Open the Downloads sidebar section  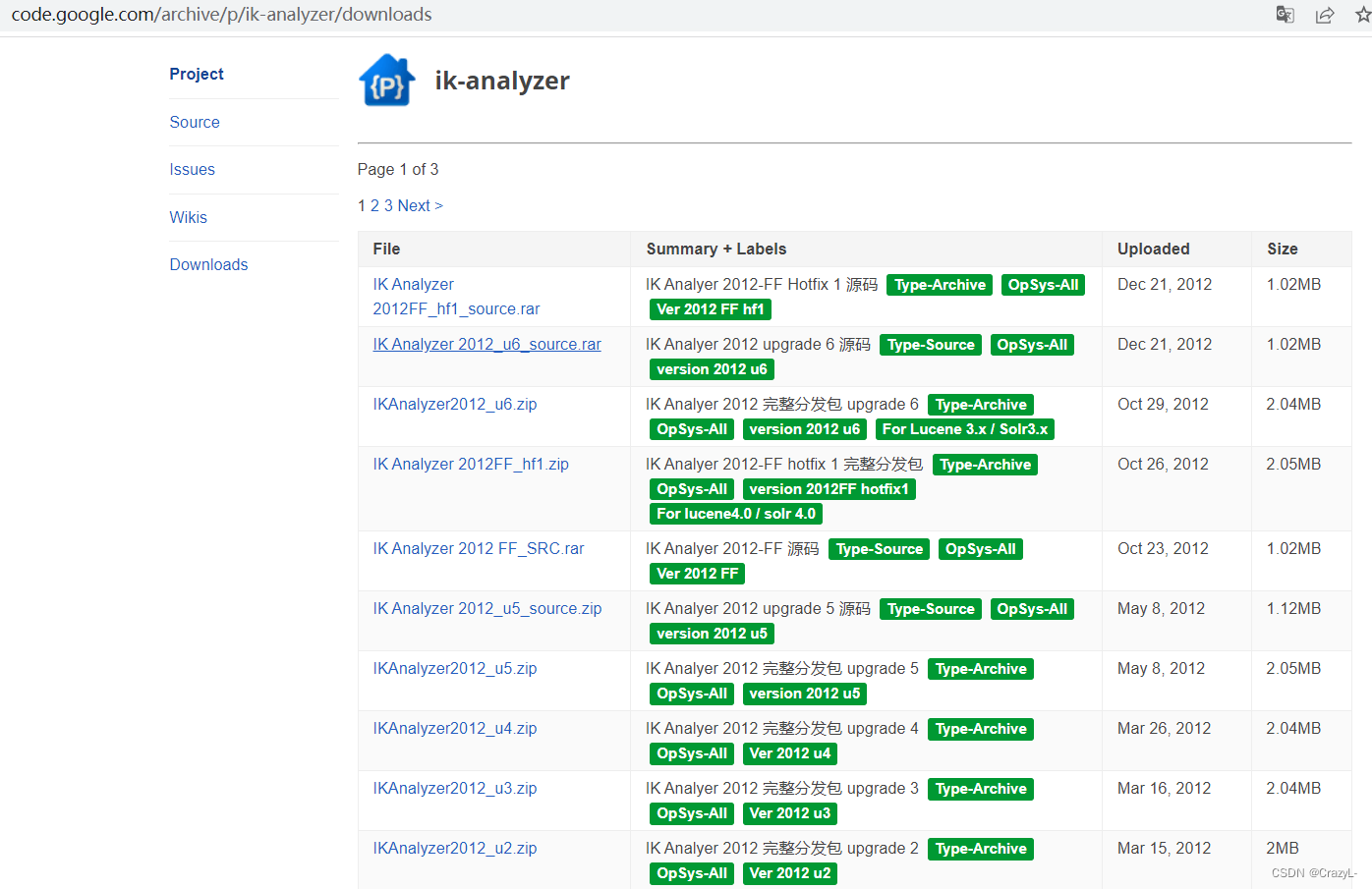(x=208, y=264)
